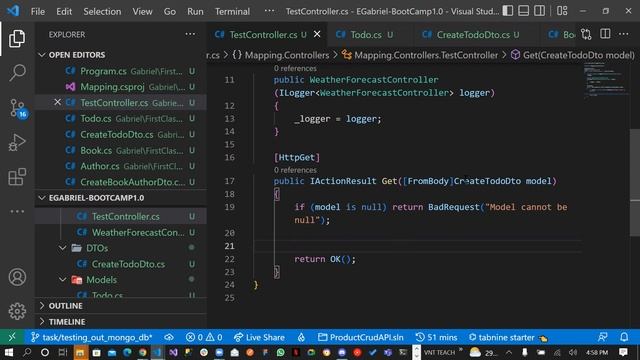Publish changes cloud icon in status bar
Image resolution: width=640 pixels, height=360 pixels.
[x=169, y=338]
